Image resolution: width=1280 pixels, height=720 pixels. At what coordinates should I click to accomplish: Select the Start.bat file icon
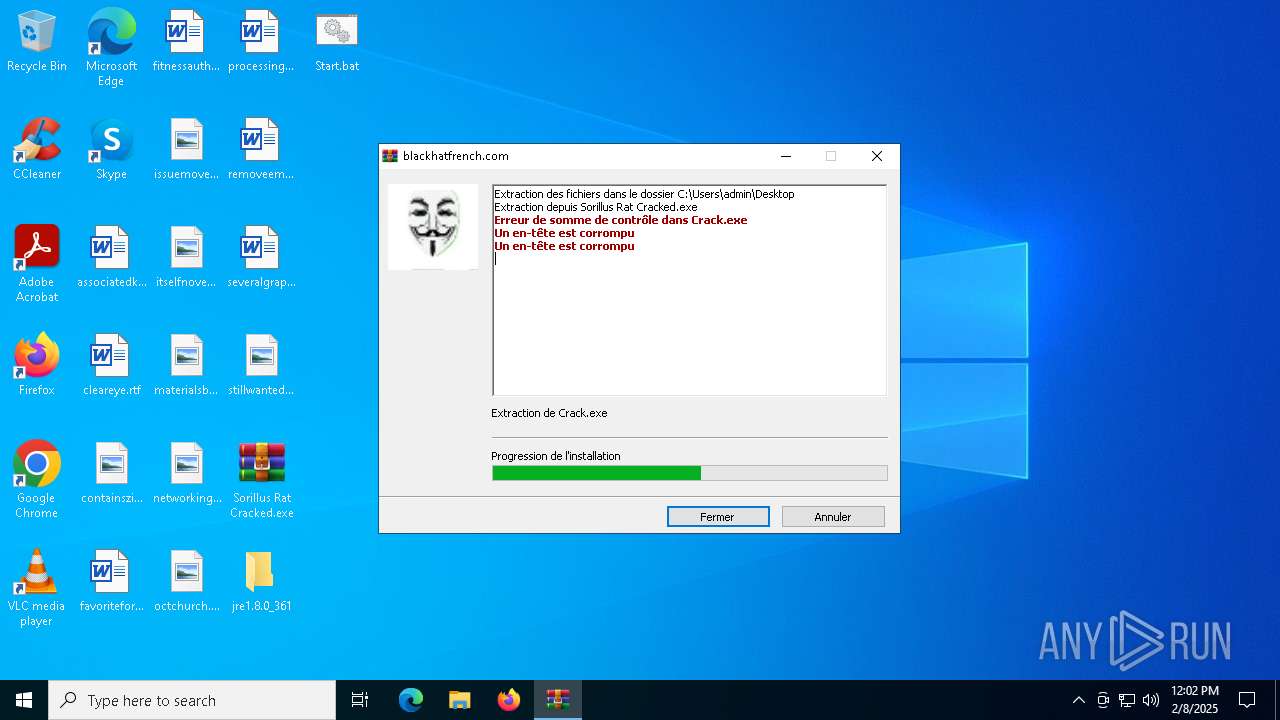(337, 42)
